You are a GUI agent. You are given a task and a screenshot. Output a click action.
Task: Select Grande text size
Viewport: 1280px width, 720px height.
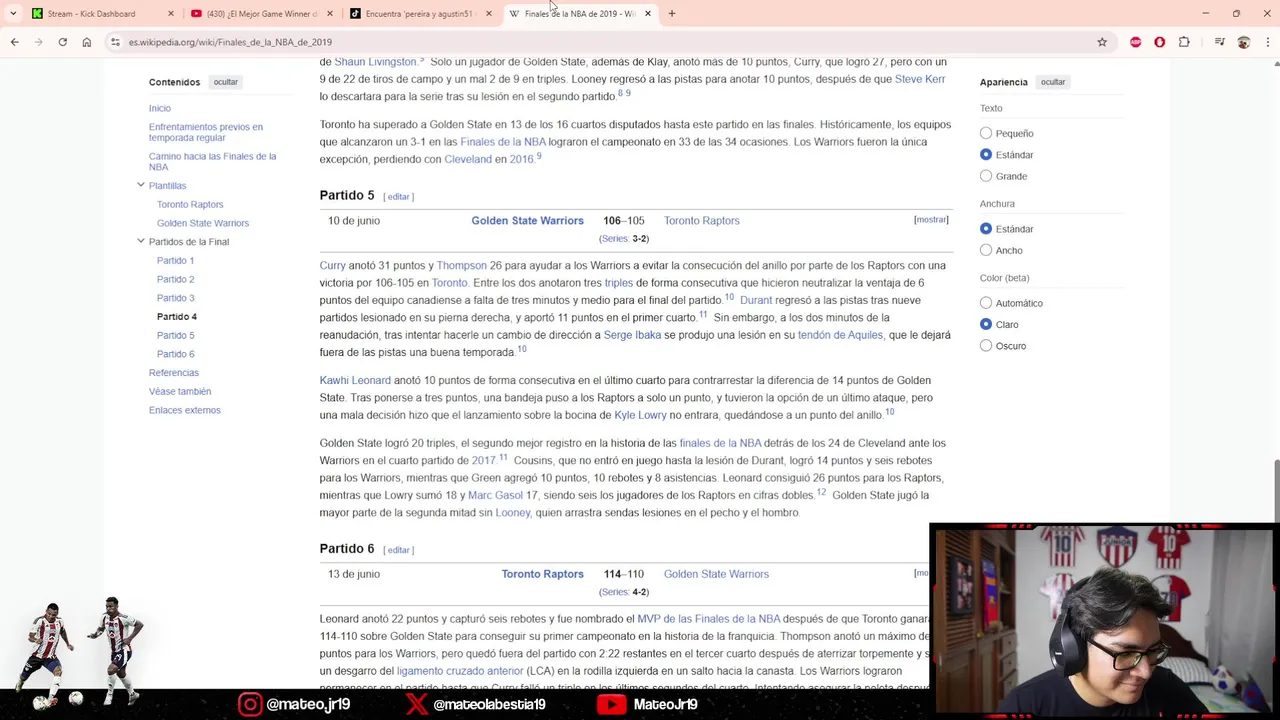[986, 176]
